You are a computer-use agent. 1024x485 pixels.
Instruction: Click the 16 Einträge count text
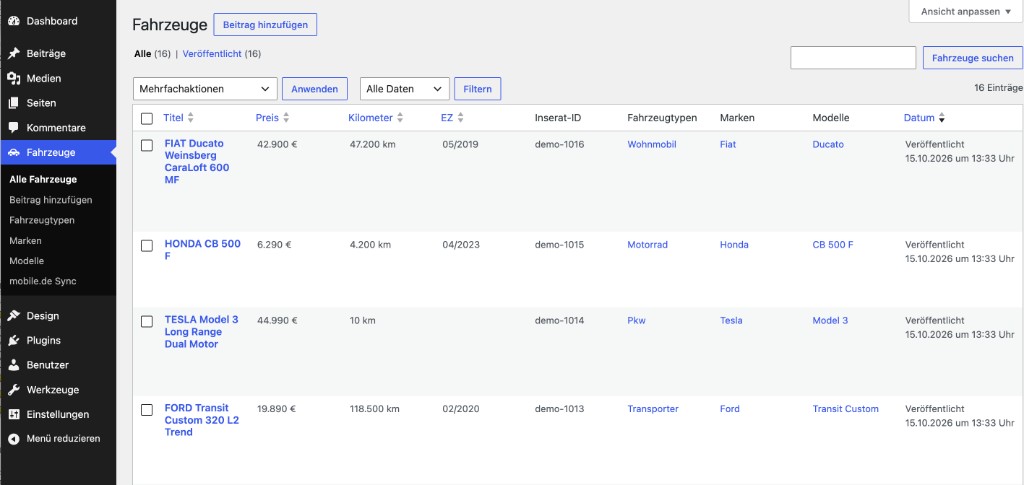999,87
